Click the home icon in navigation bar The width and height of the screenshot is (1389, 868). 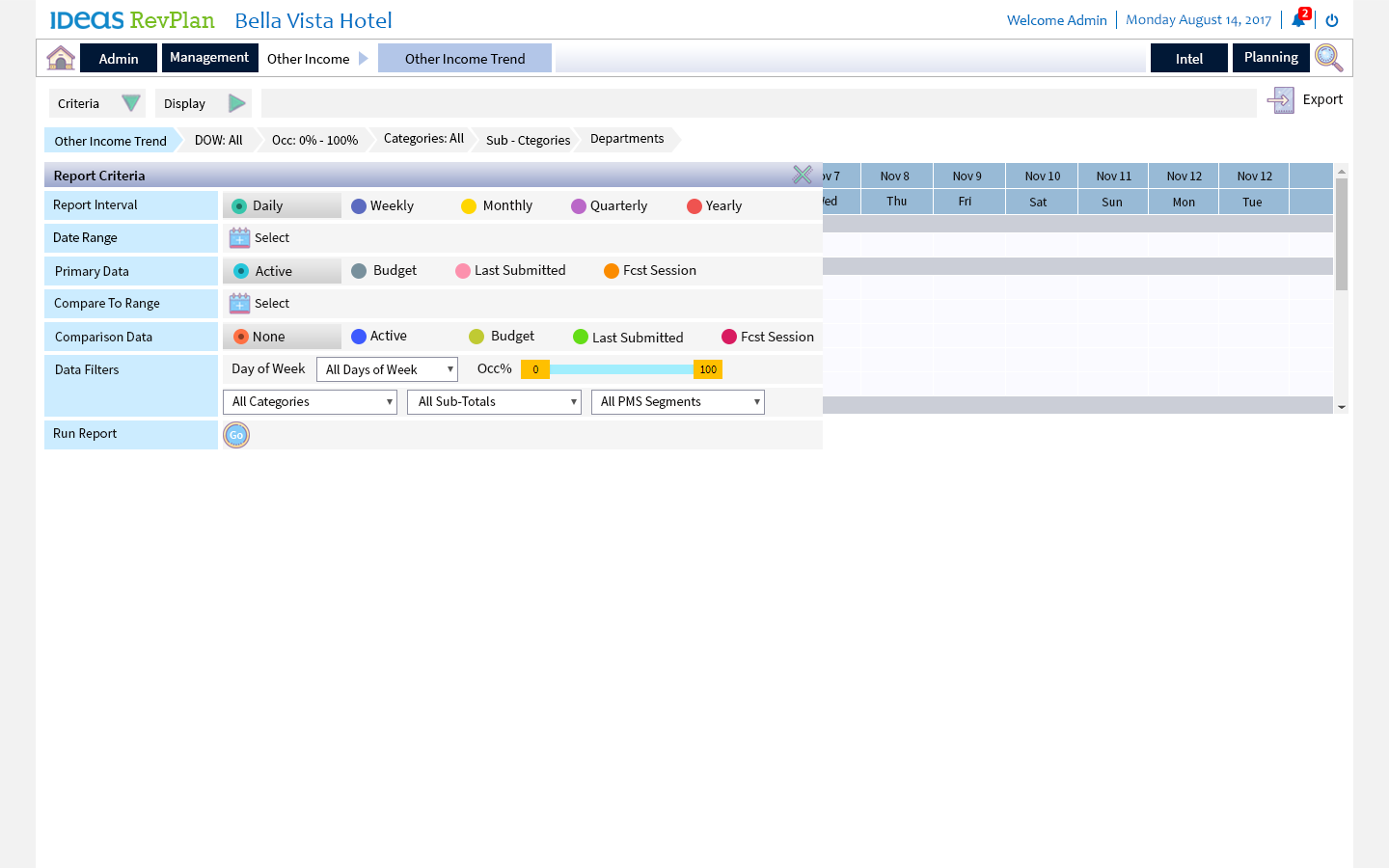pos(61,58)
